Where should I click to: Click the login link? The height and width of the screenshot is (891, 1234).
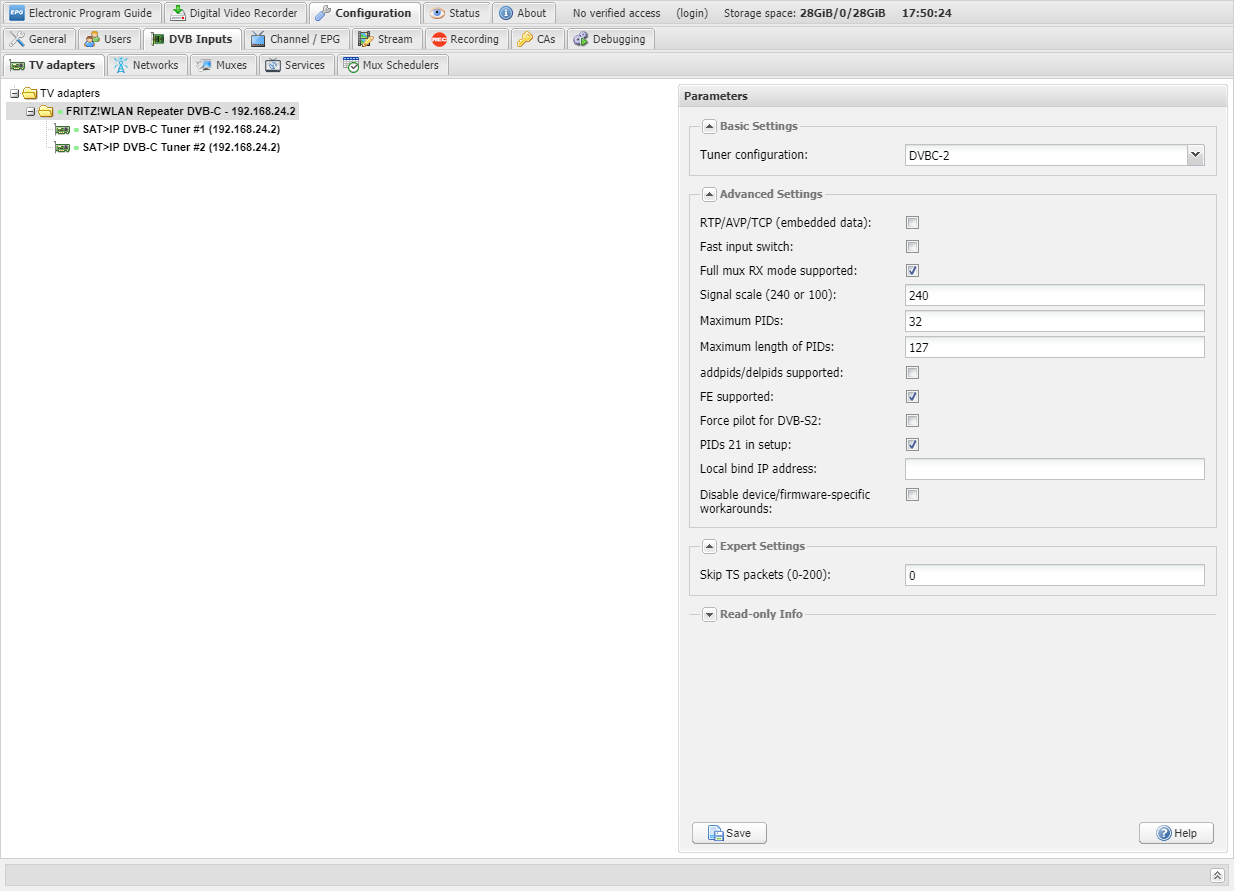[x=692, y=13]
